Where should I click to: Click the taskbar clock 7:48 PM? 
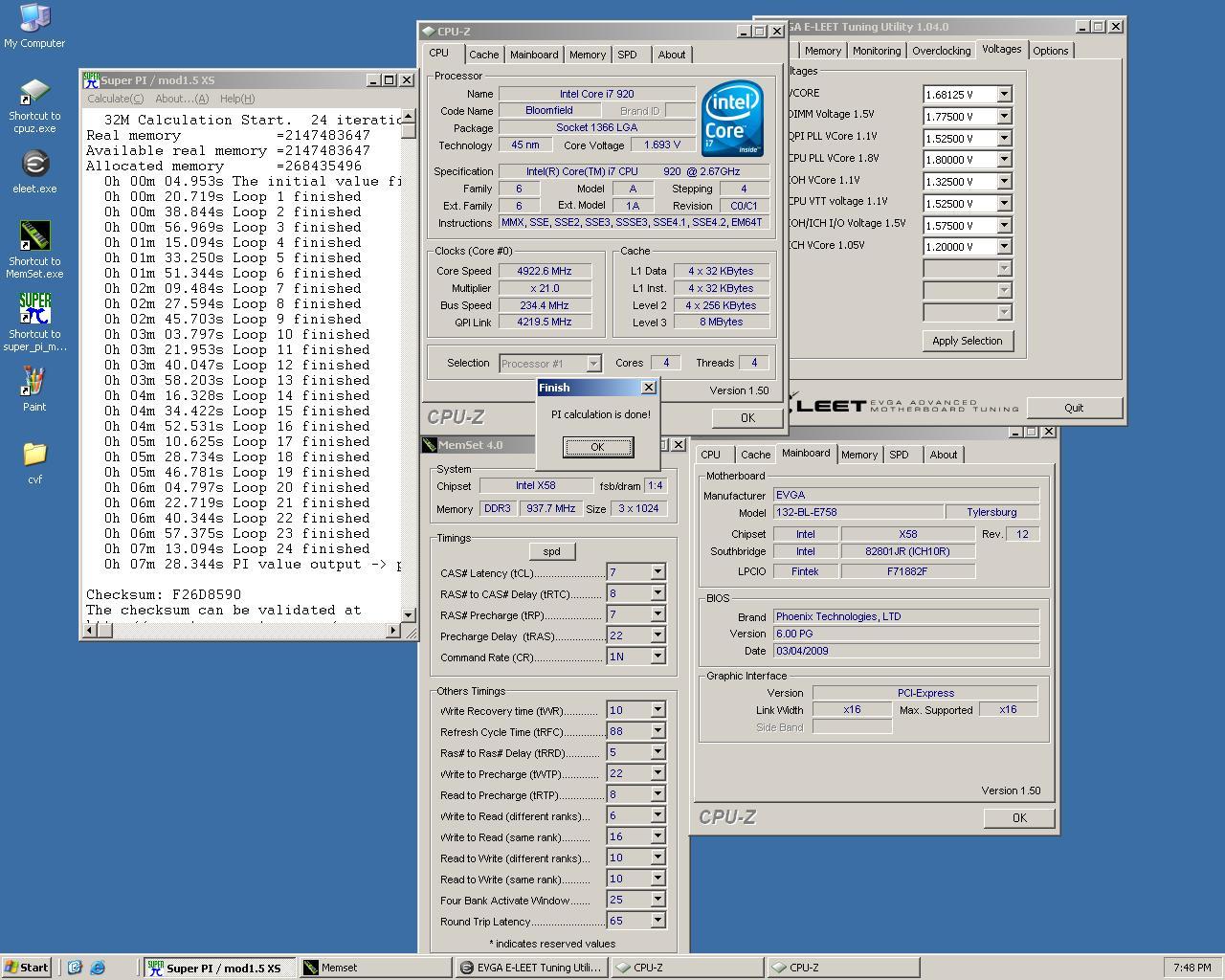tap(1192, 968)
